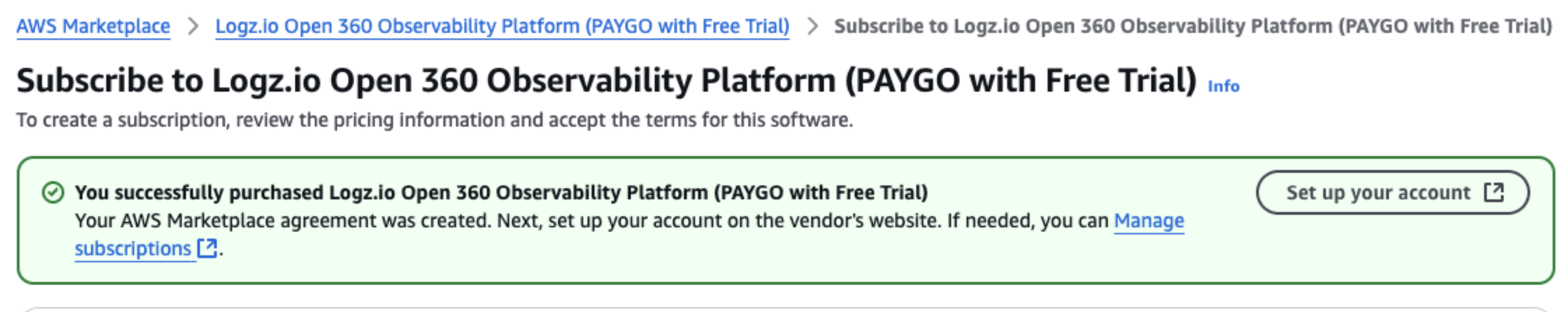Image resolution: width=1568 pixels, height=312 pixels.
Task: Click 'If needed, you can' text in banner
Action: tap(1028, 220)
